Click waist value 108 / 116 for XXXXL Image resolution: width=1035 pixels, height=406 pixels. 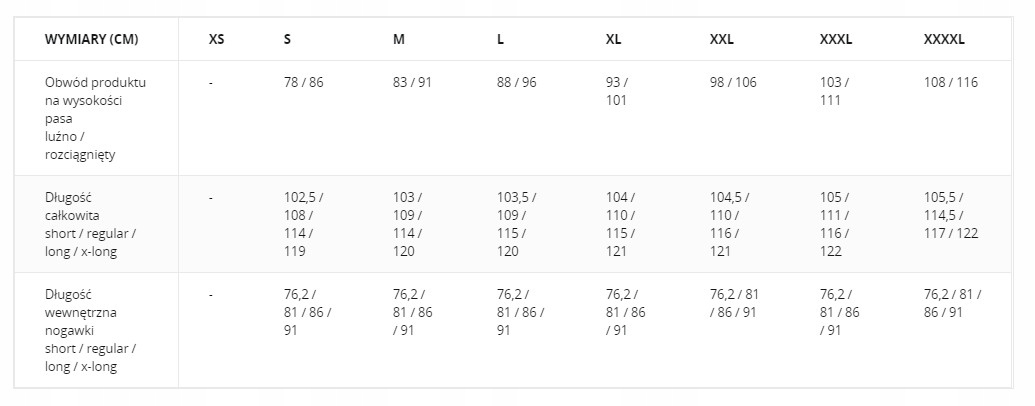951,82
